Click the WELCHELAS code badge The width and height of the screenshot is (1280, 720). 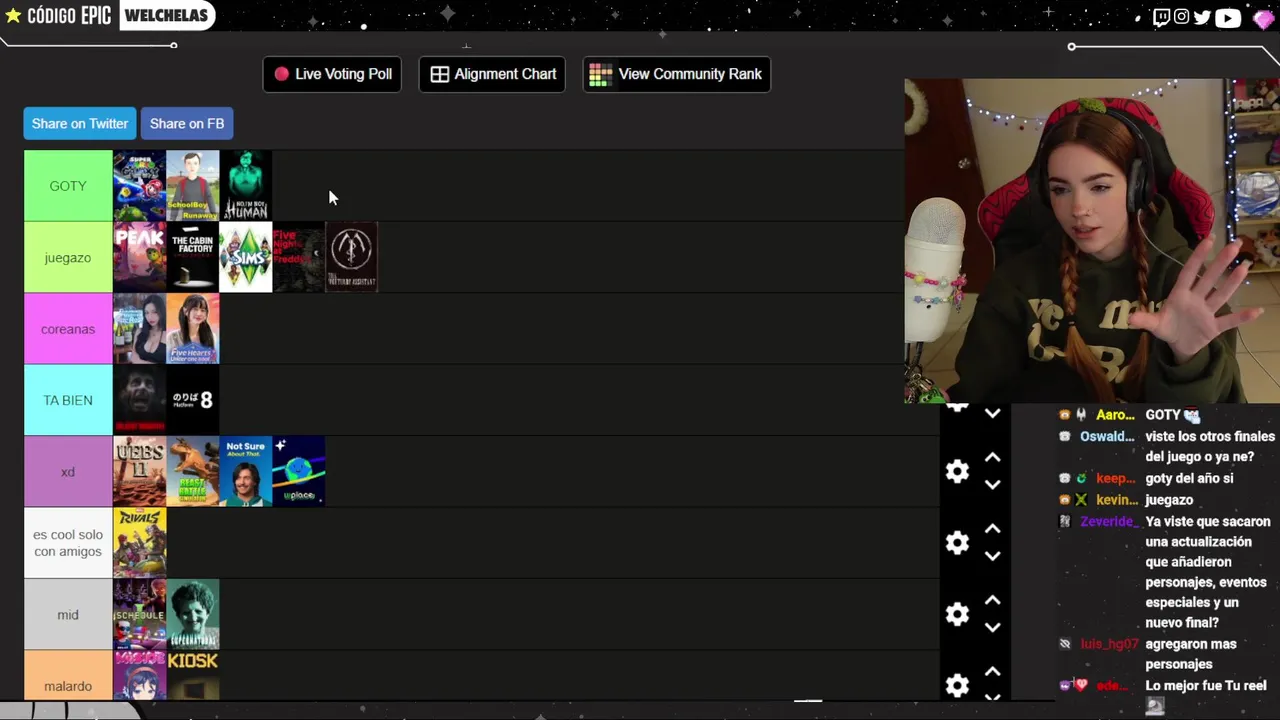[166, 15]
